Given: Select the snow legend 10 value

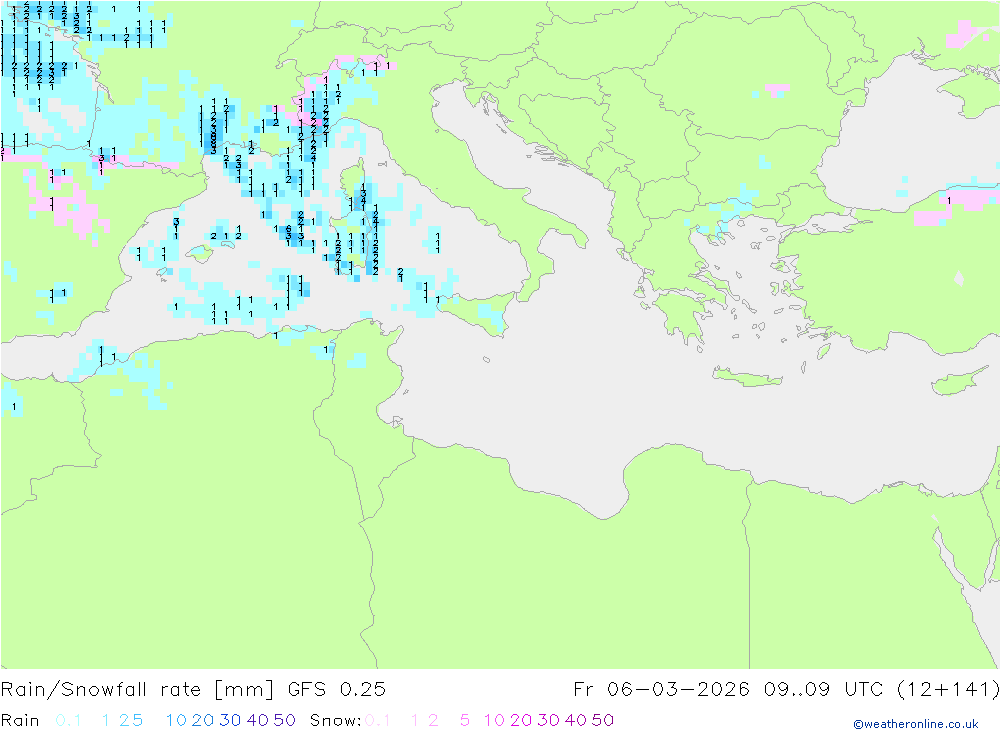Looking at the screenshot, I should click(x=494, y=720).
